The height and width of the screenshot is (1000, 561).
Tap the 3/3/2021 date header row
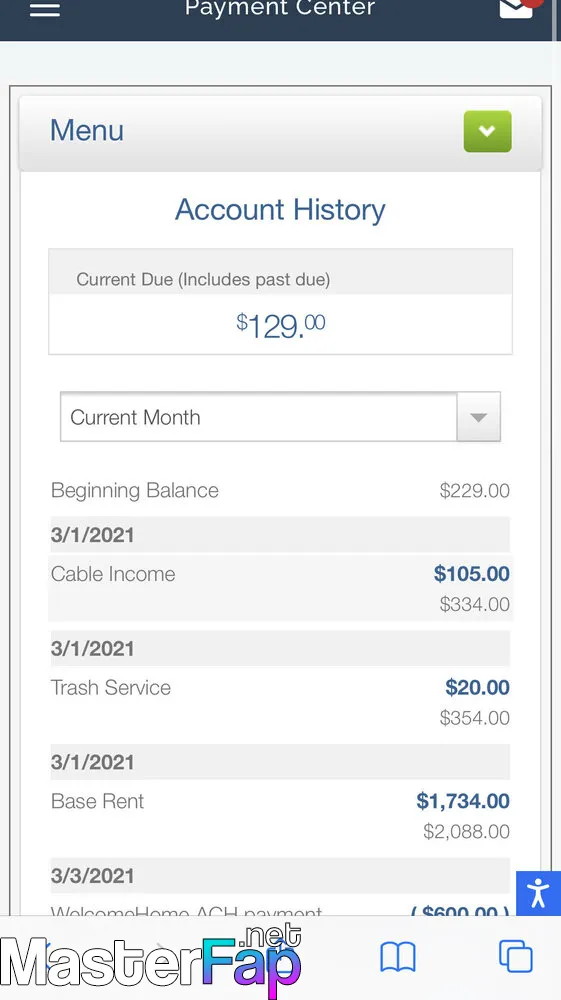[280, 876]
